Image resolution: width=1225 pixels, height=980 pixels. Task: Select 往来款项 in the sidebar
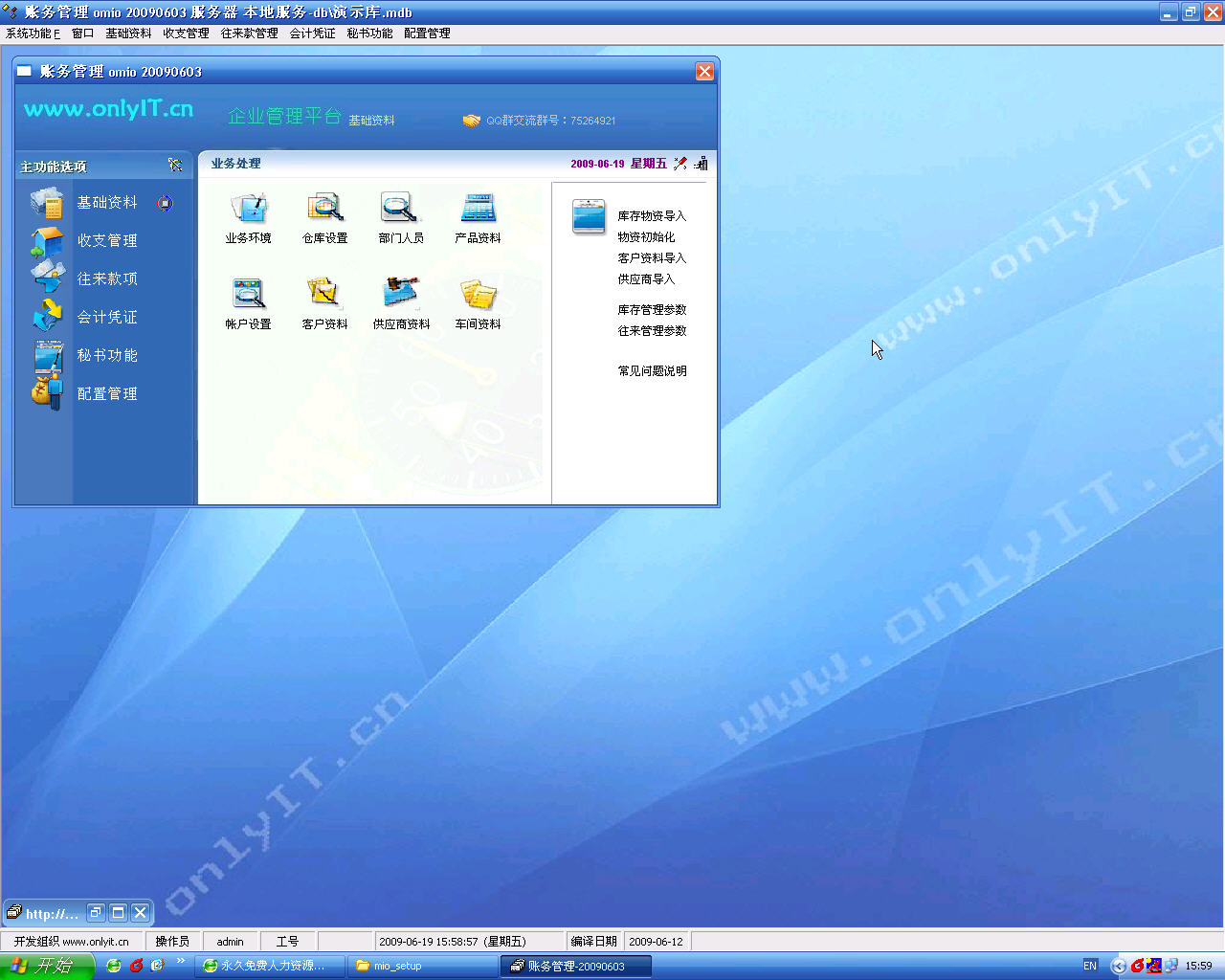point(106,279)
